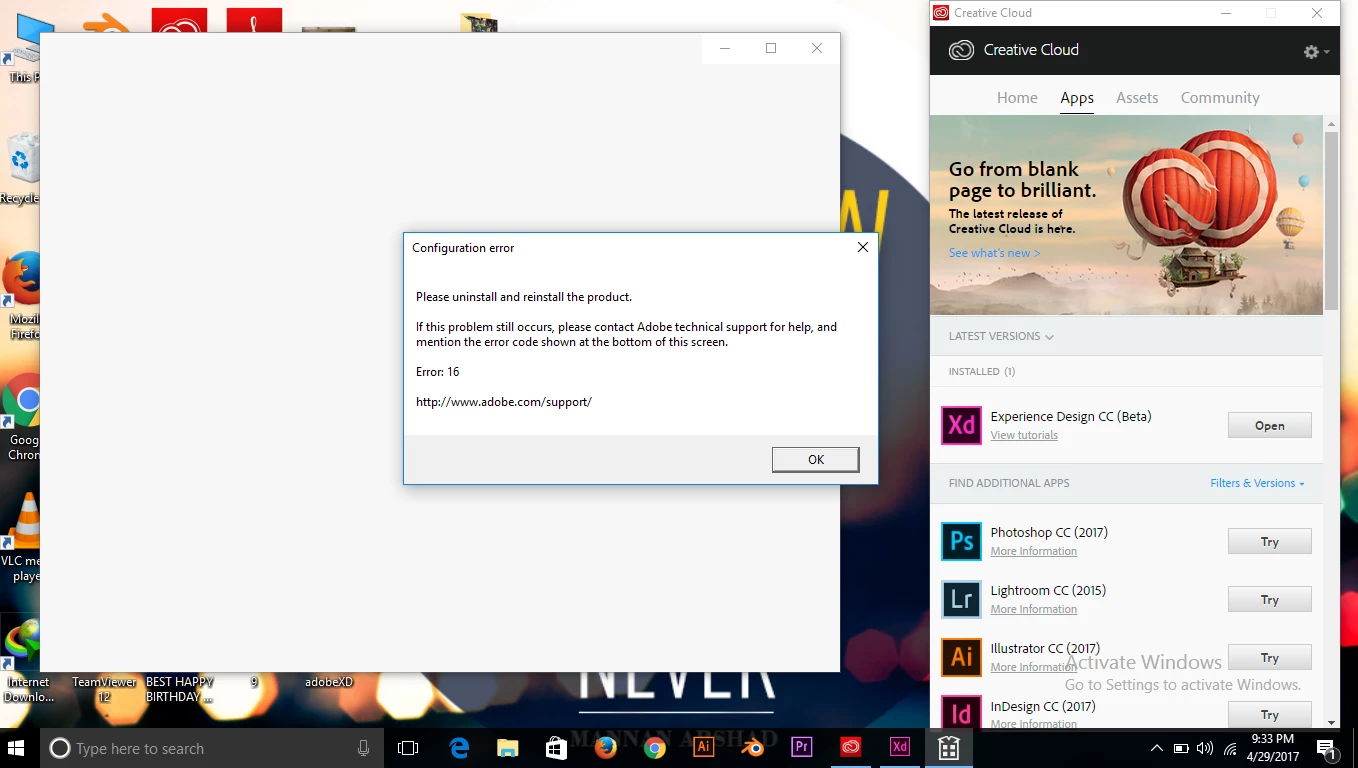Open the Creative Cloud settings gear menu

click(1316, 51)
